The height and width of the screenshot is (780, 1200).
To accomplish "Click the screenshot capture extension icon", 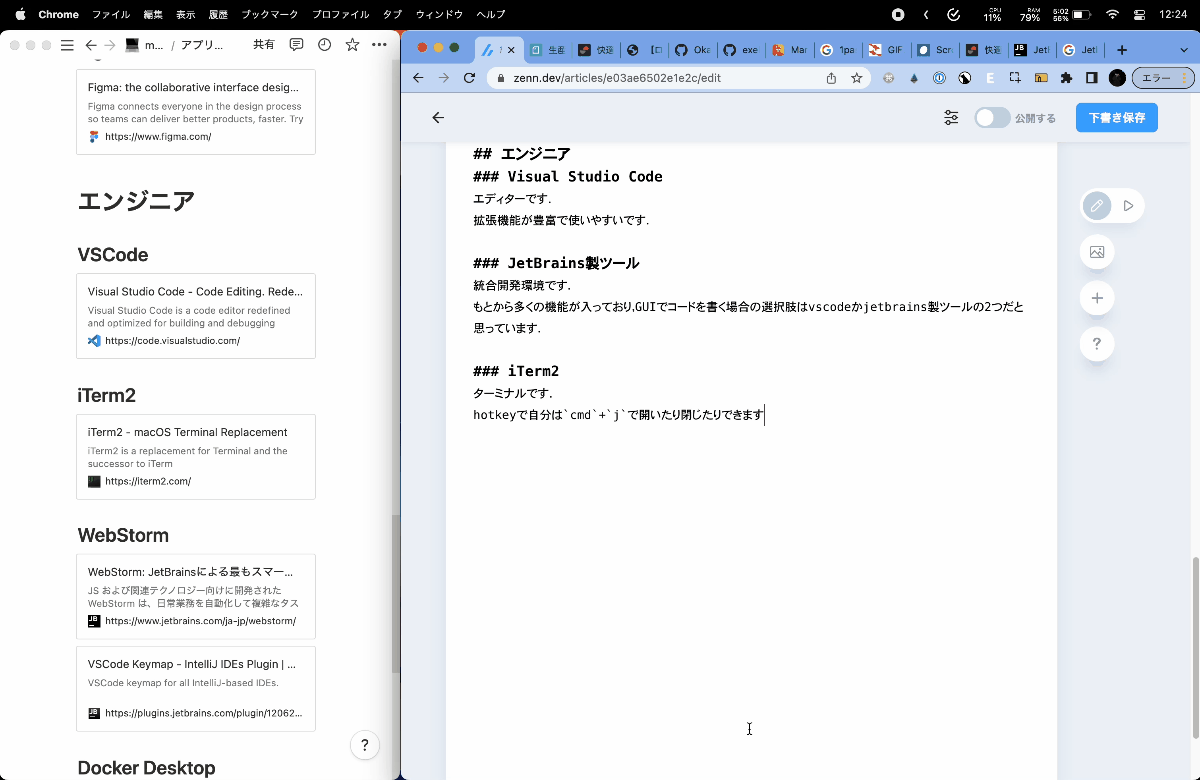I will tap(1015, 78).
